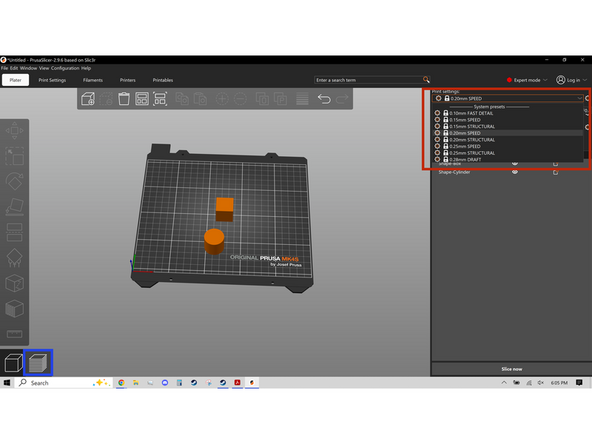The height and width of the screenshot is (444, 592).
Task: Click the Delete (trash) toolbar icon
Action: (x=124, y=99)
